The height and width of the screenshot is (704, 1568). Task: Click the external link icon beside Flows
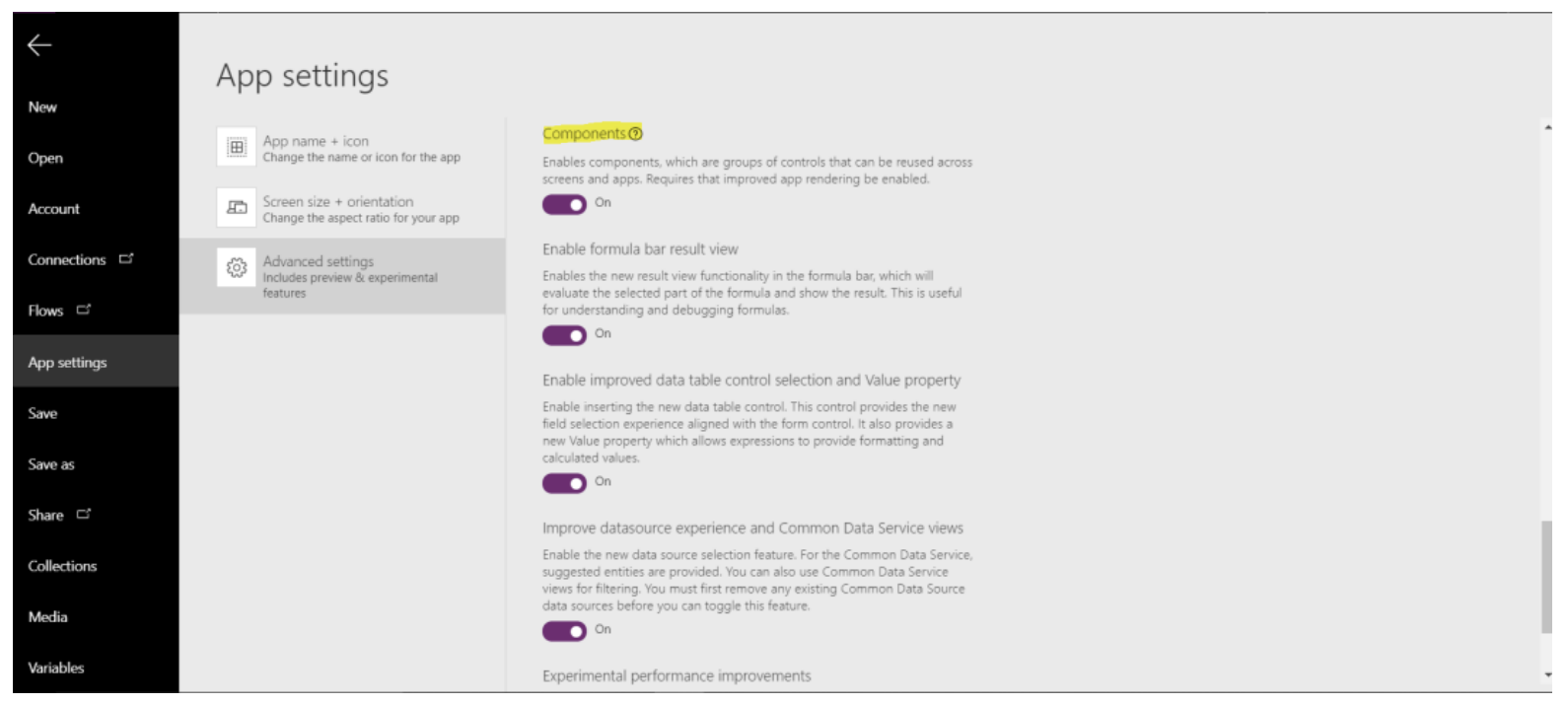84,310
